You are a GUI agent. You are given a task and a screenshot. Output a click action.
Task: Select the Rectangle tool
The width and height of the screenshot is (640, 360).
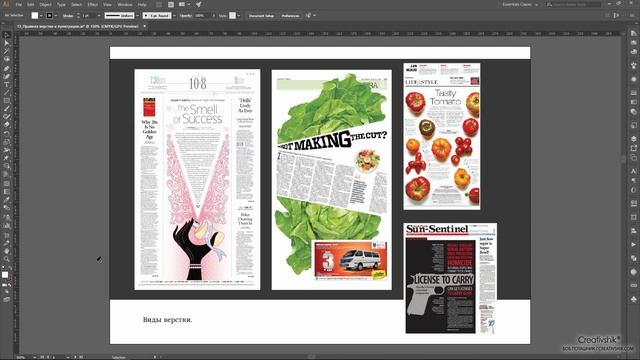coord(7,101)
